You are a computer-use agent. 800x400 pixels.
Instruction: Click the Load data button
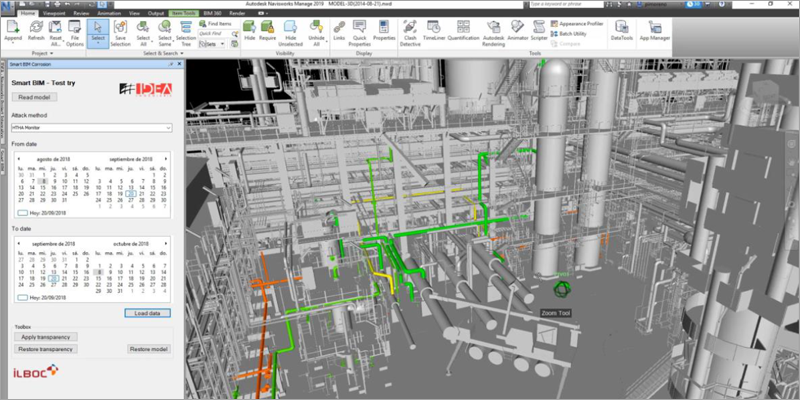click(147, 313)
